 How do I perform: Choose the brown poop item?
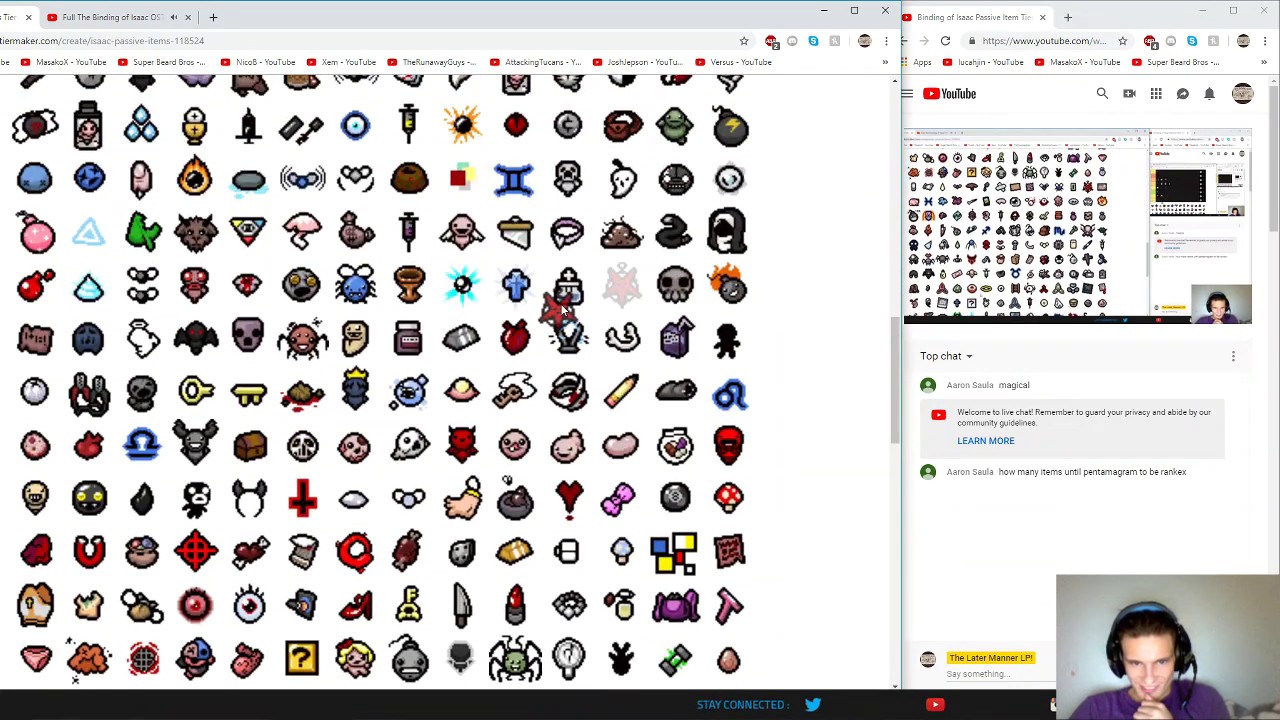621,234
